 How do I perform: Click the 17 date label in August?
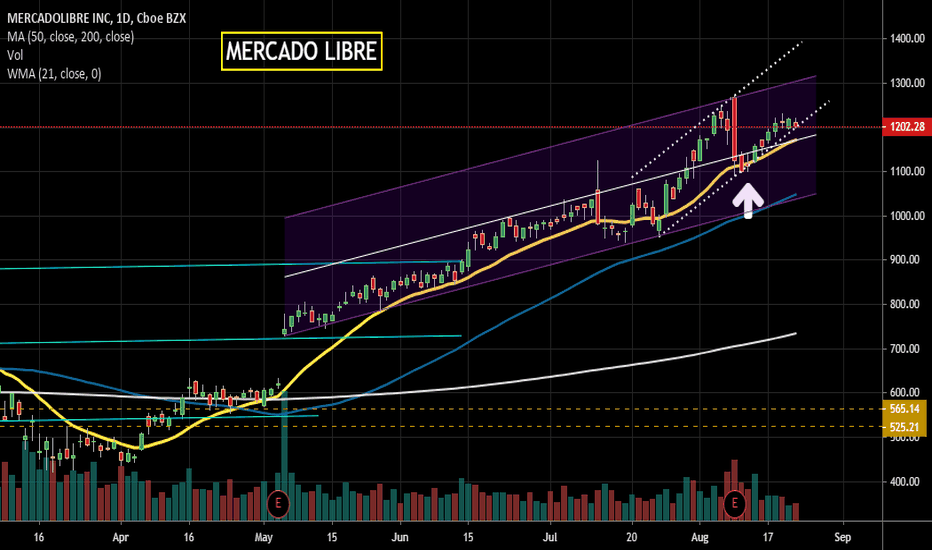(768, 538)
